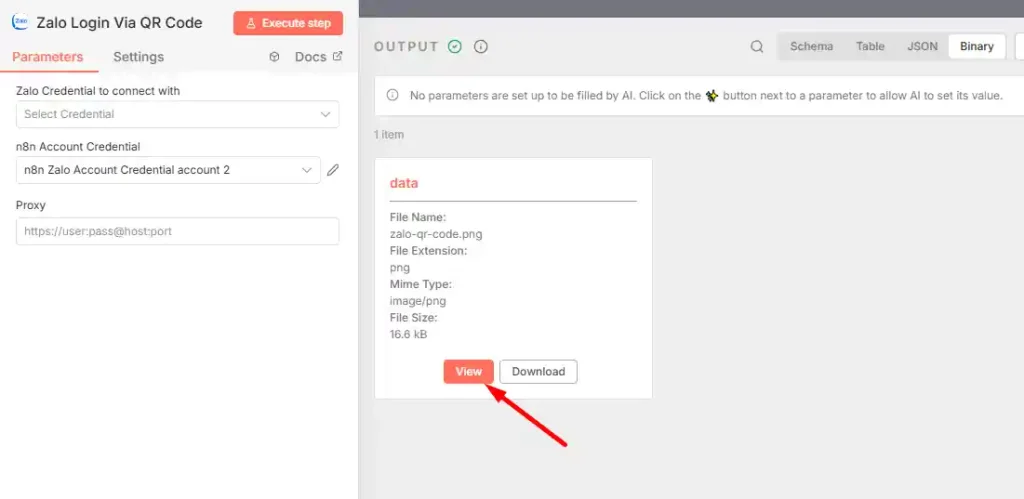
Task: Open the n8n Account Credential dropdown
Action: coord(168,170)
